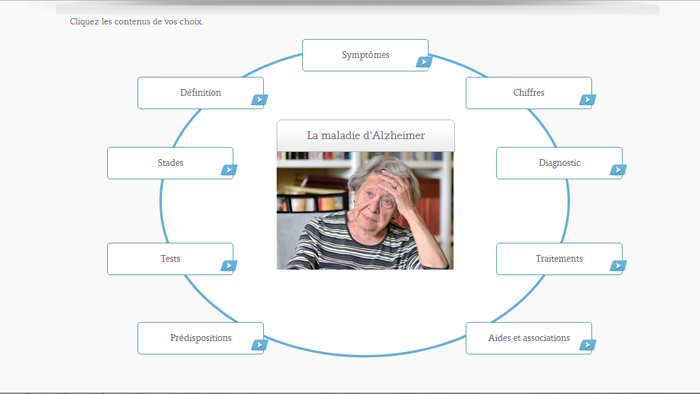Click the arrow icon on Tests box
This screenshot has height=394, width=700.
[x=229, y=265]
